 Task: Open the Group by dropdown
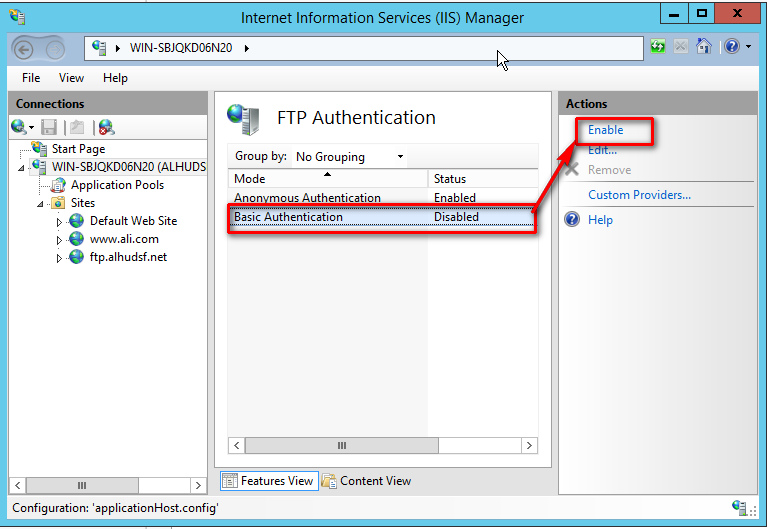click(350, 157)
